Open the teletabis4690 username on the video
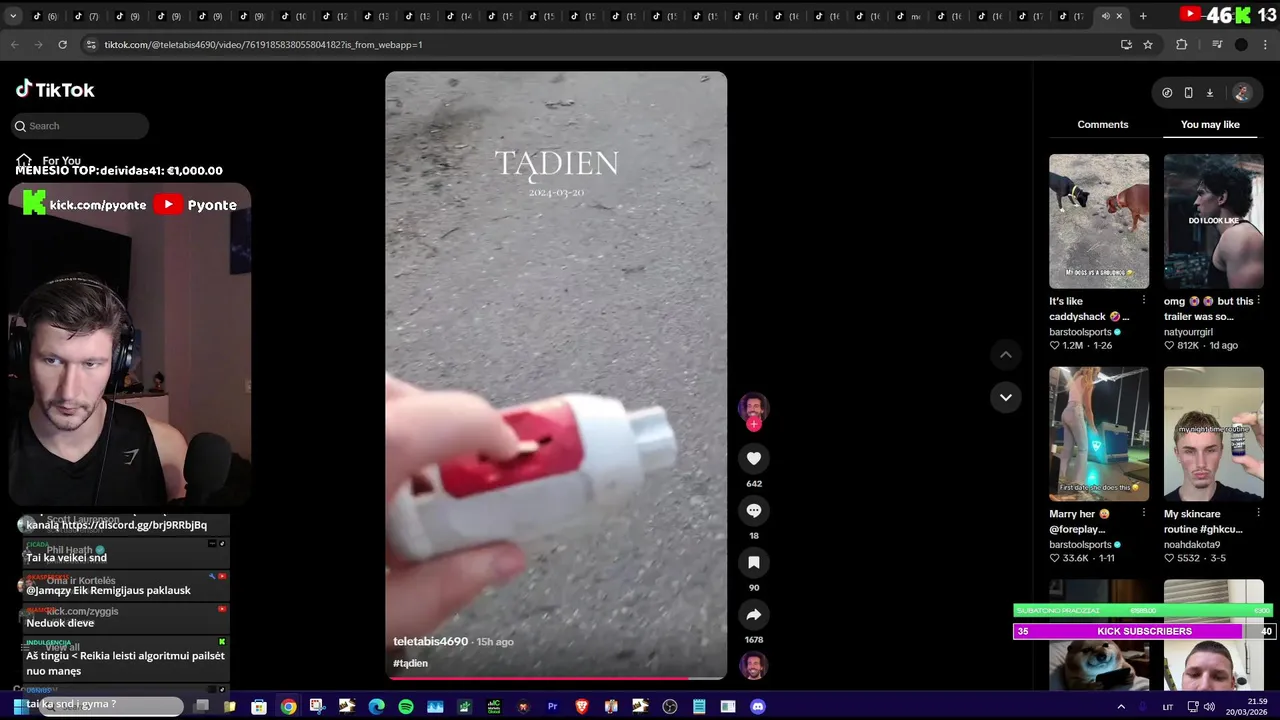This screenshot has width=1280, height=720. [430, 641]
